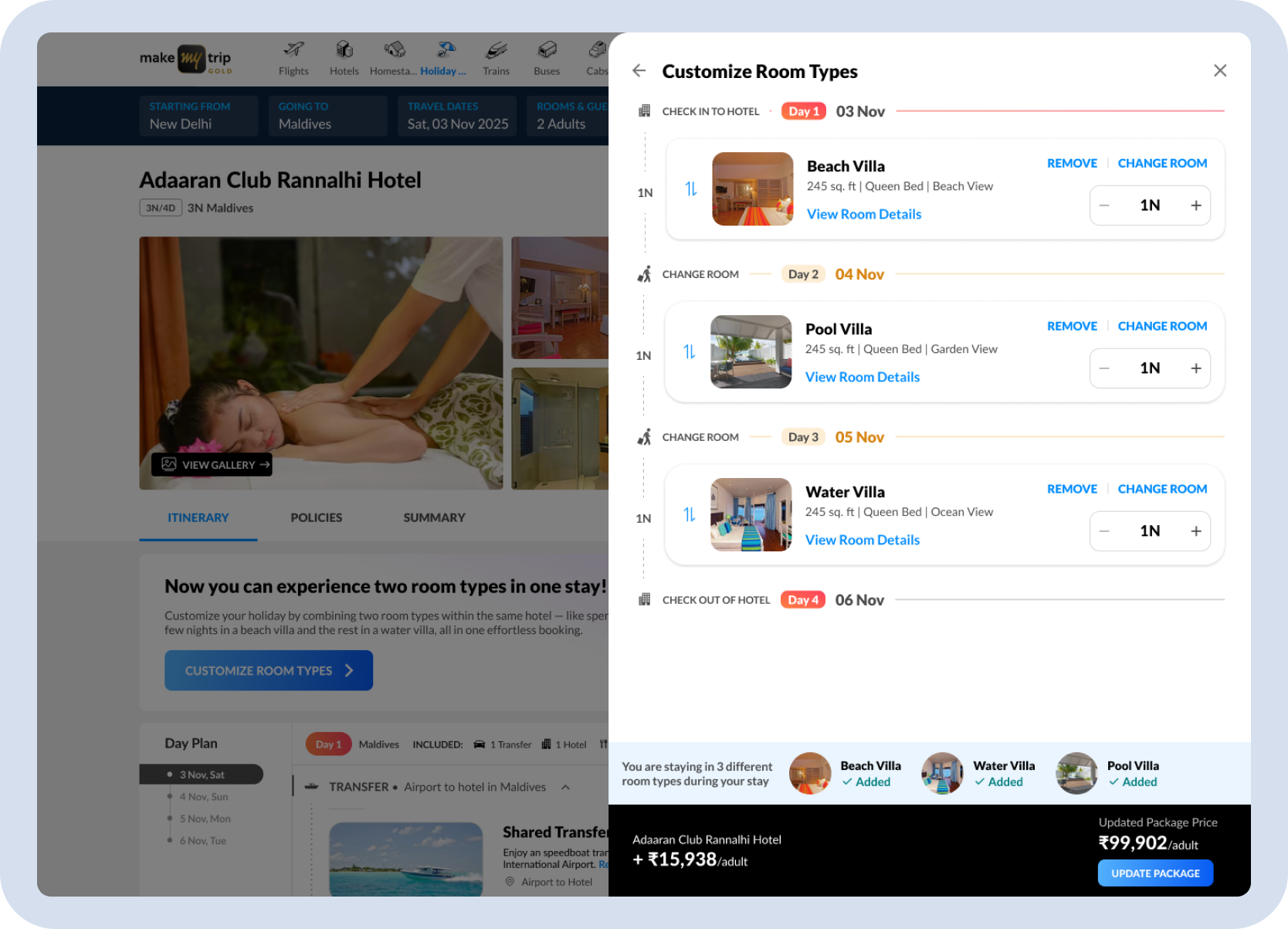Screen dimensions: 1288x929
Task: Click the traveler icon on Day 2 Change Room
Action: 644,274
